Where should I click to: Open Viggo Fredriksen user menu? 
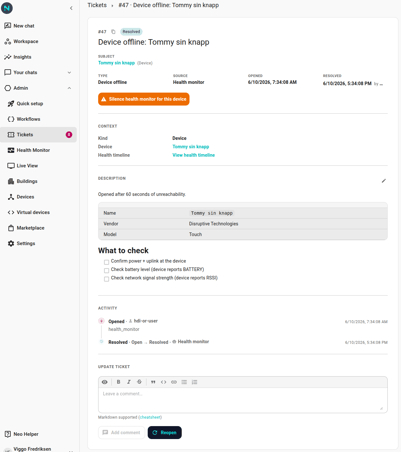pos(38,449)
